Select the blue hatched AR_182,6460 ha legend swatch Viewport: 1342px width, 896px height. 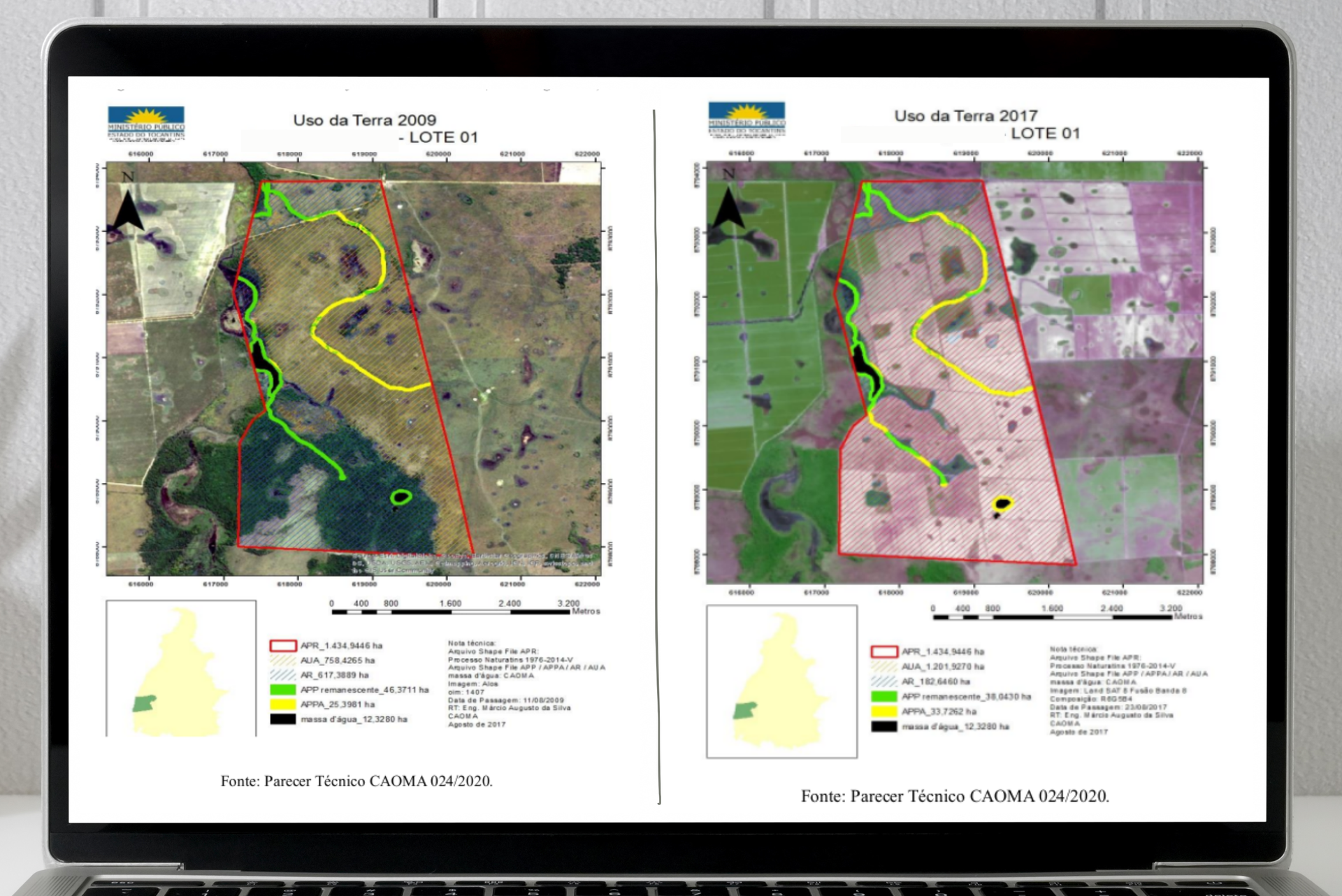[x=884, y=681]
